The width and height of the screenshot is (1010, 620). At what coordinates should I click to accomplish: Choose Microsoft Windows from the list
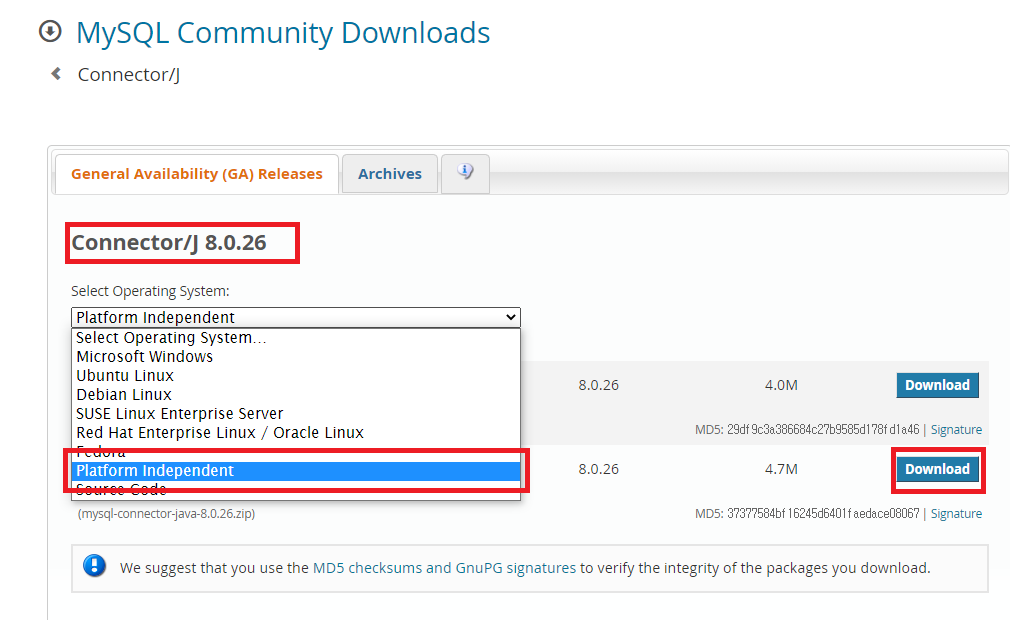pyautogui.click(x=296, y=357)
